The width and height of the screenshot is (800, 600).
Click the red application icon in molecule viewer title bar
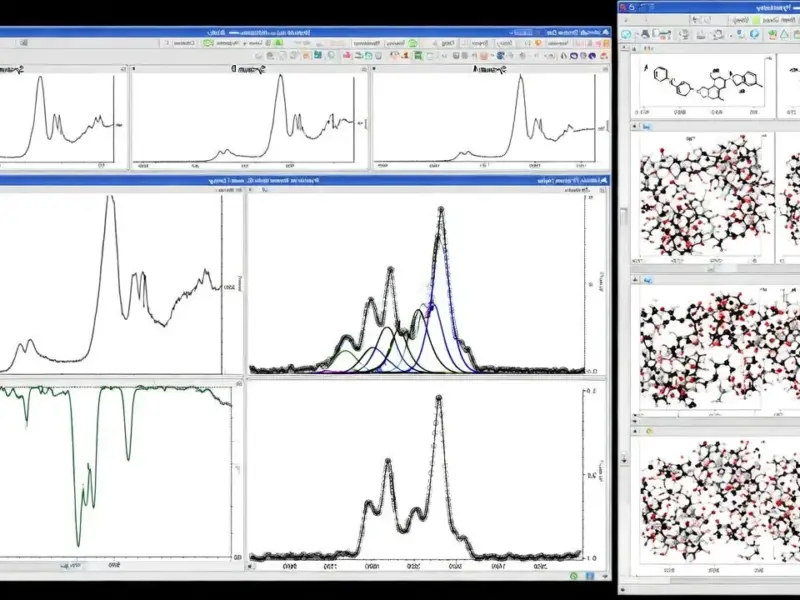[x=625, y=8]
